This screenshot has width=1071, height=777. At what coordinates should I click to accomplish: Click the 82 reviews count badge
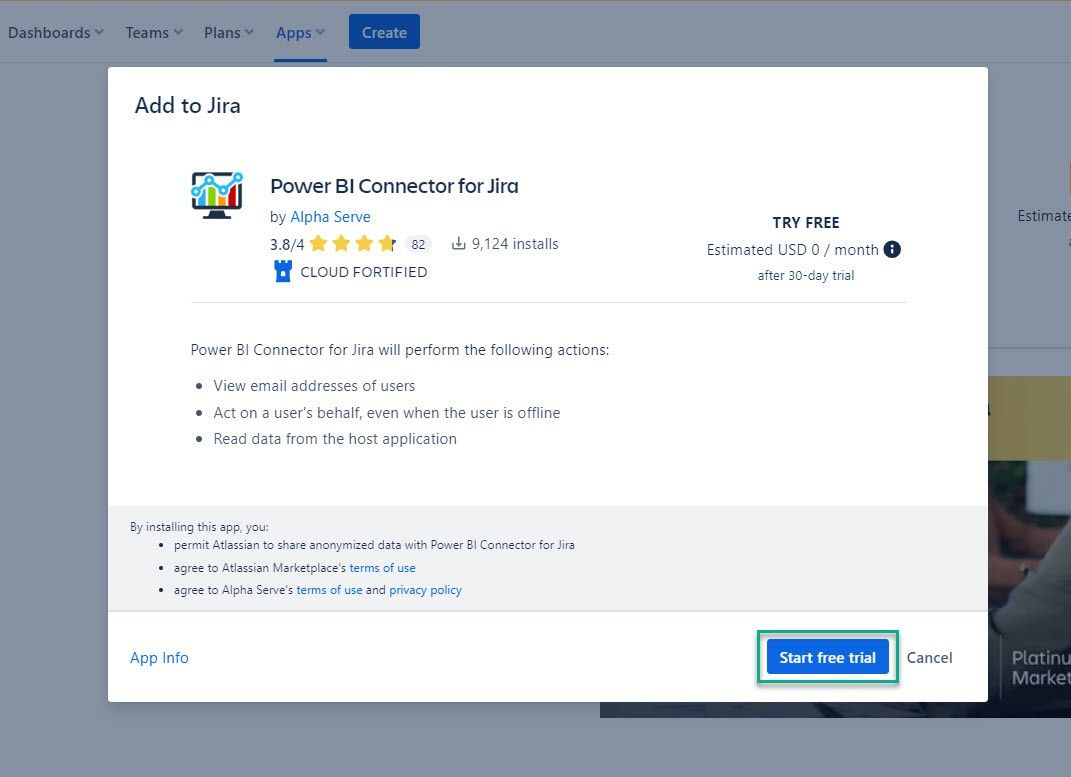[418, 243]
